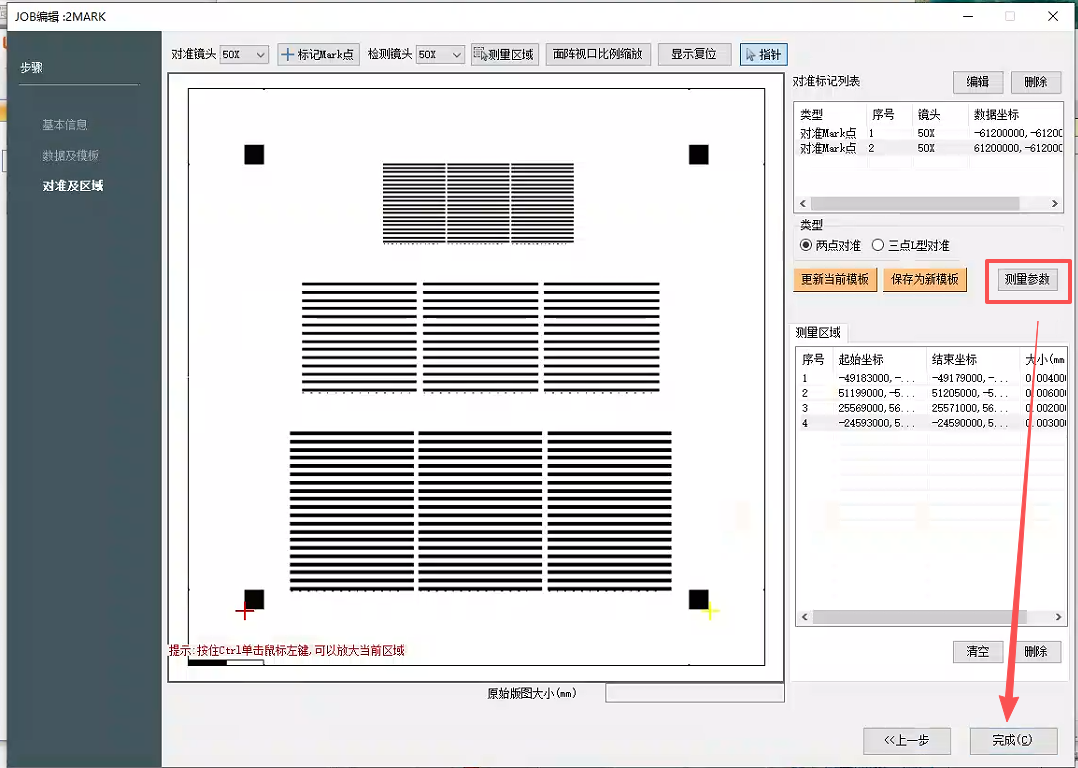Click the top-left black alignment square
This screenshot has height=768, width=1078.
click(x=254, y=154)
